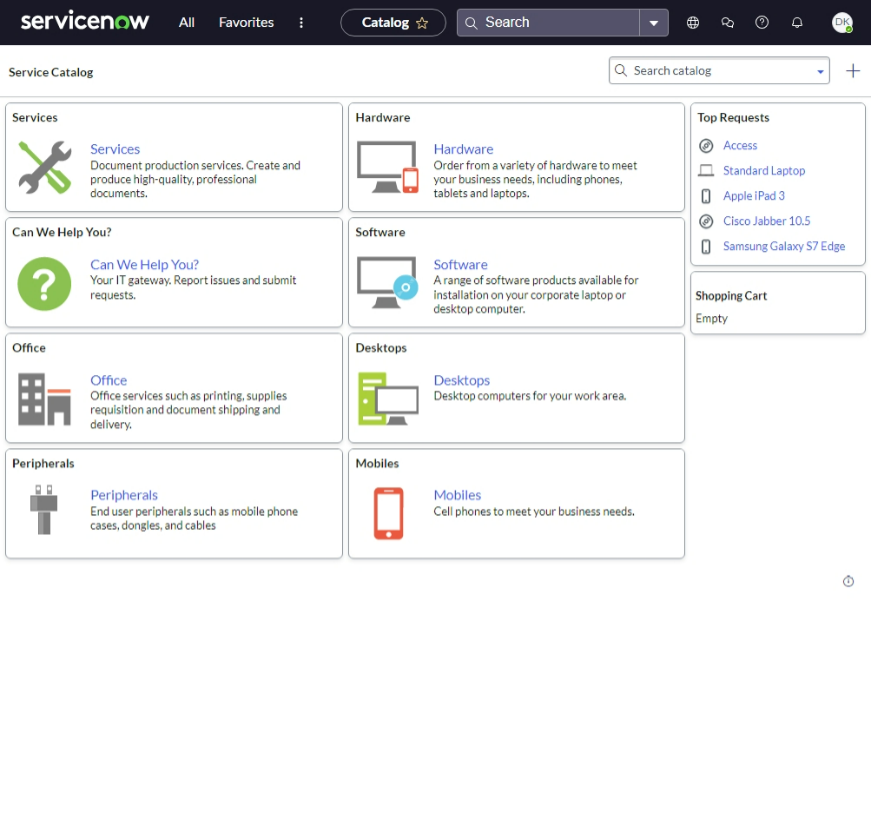Click the Services wrench and screwdriver icon

[44, 167]
